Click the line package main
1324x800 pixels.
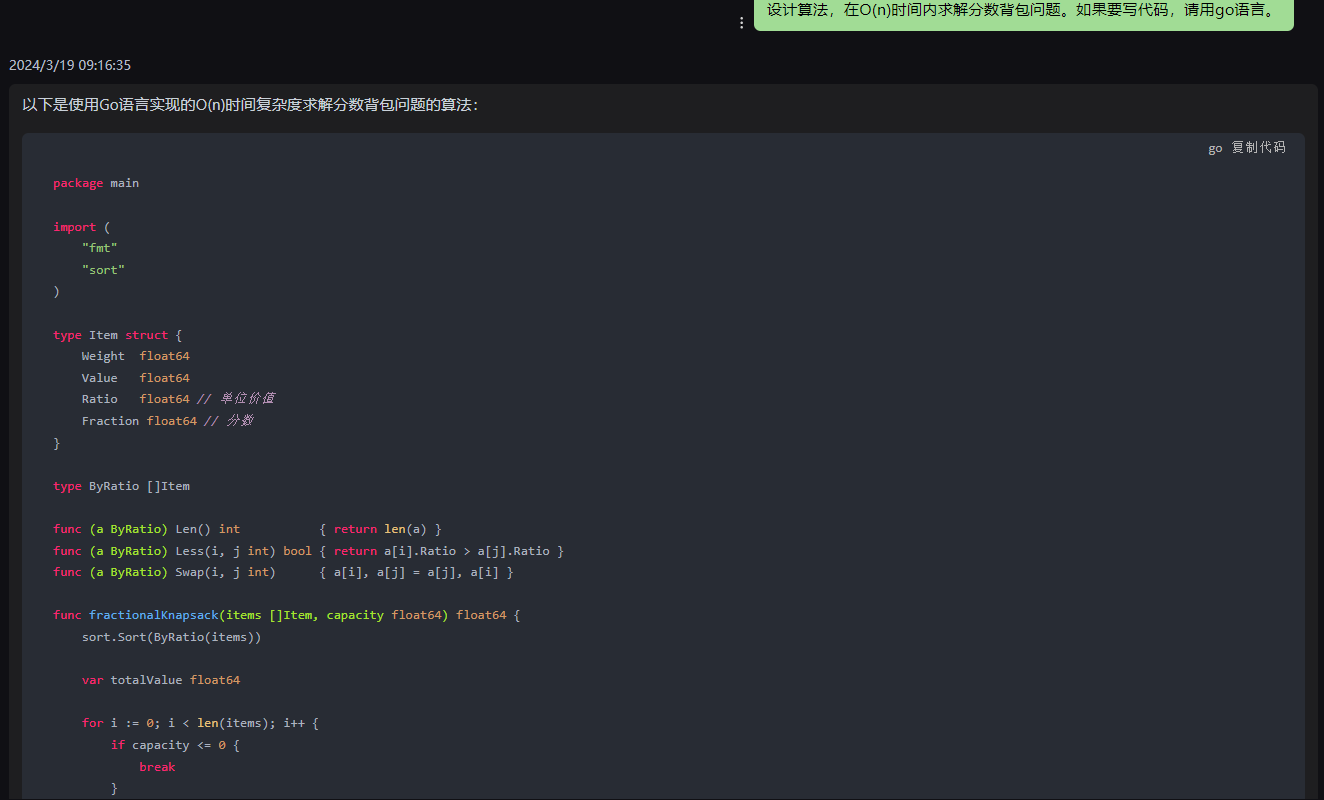(96, 183)
